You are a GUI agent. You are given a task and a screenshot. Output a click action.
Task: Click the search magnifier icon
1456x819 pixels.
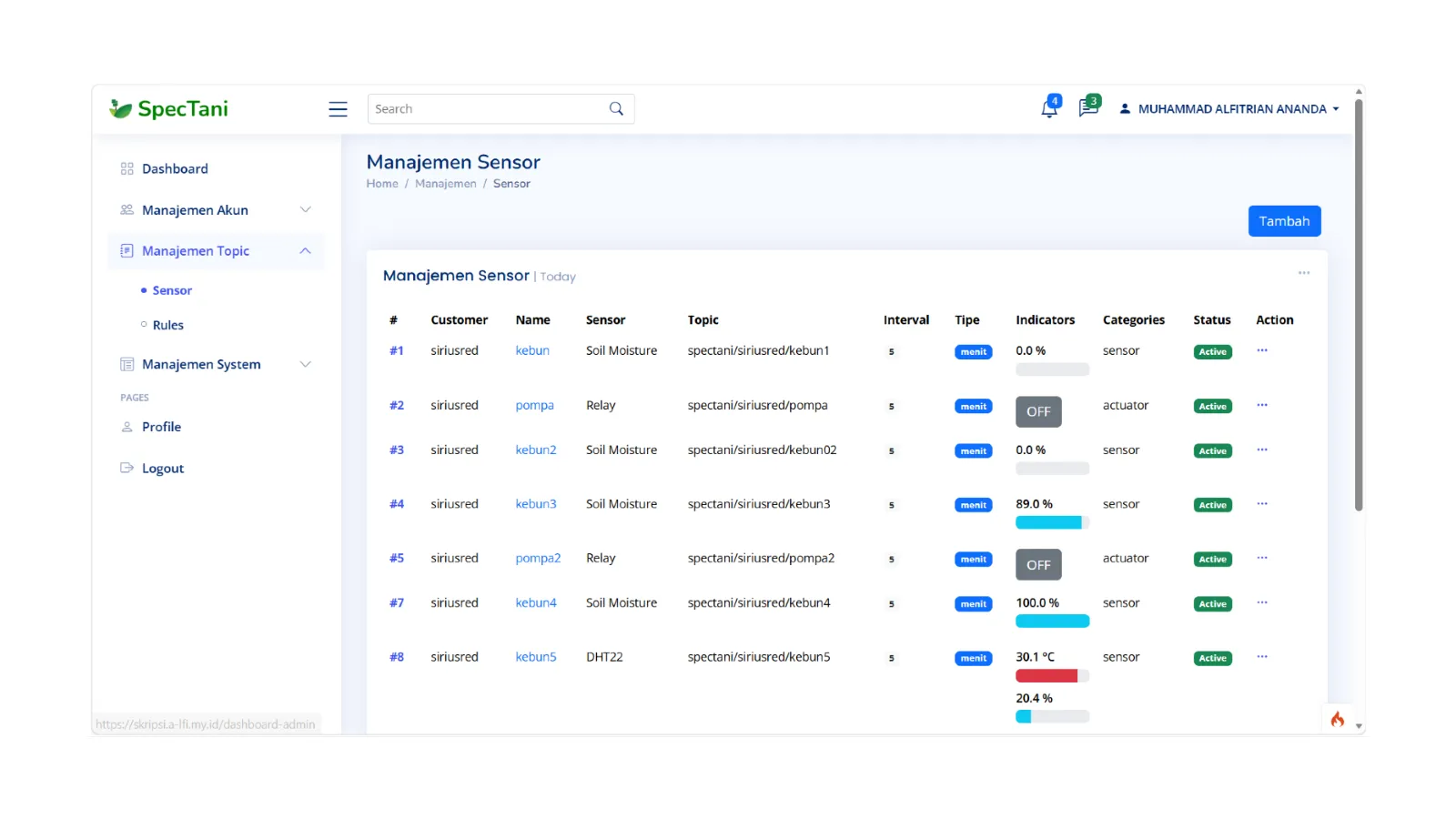pyautogui.click(x=616, y=109)
